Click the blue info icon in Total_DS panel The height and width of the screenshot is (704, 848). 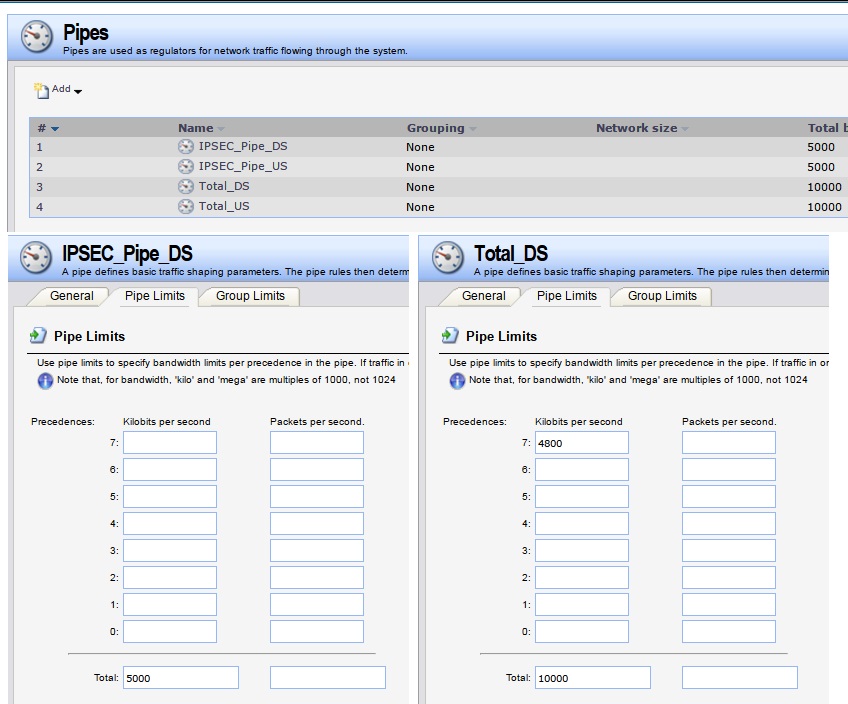tap(457, 381)
